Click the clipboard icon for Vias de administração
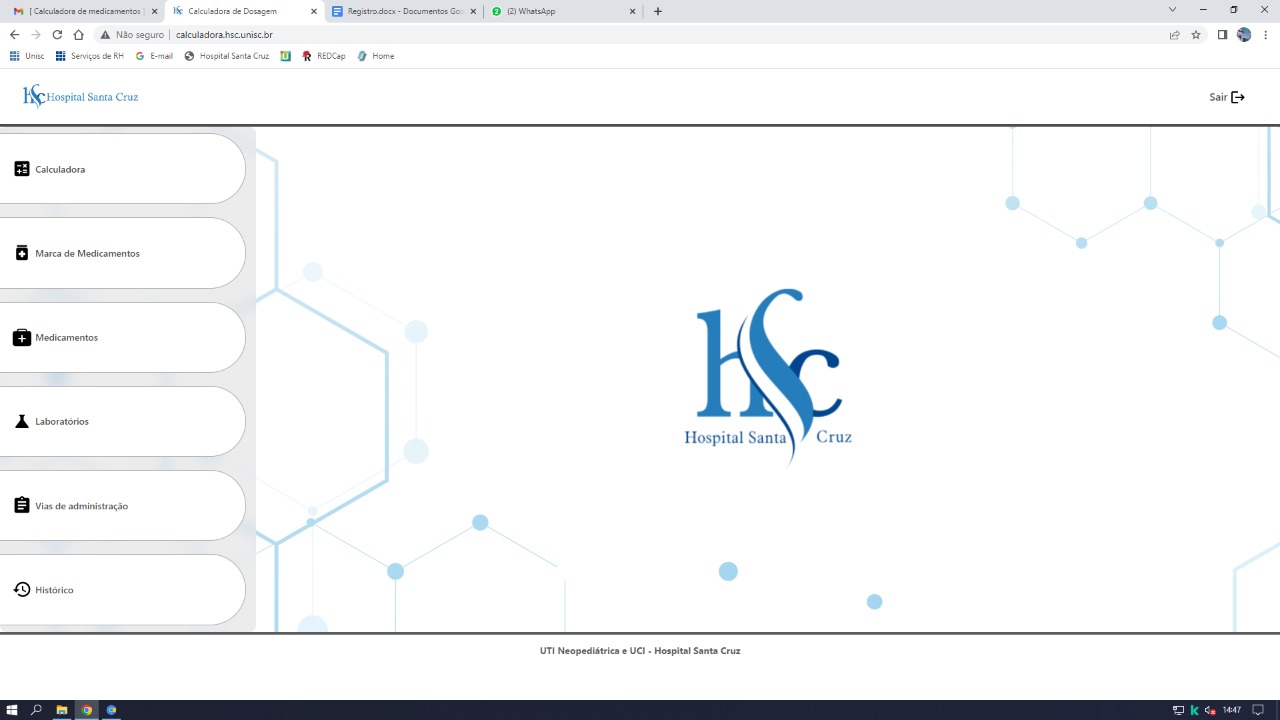The width and height of the screenshot is (1280, 720). 22,505
